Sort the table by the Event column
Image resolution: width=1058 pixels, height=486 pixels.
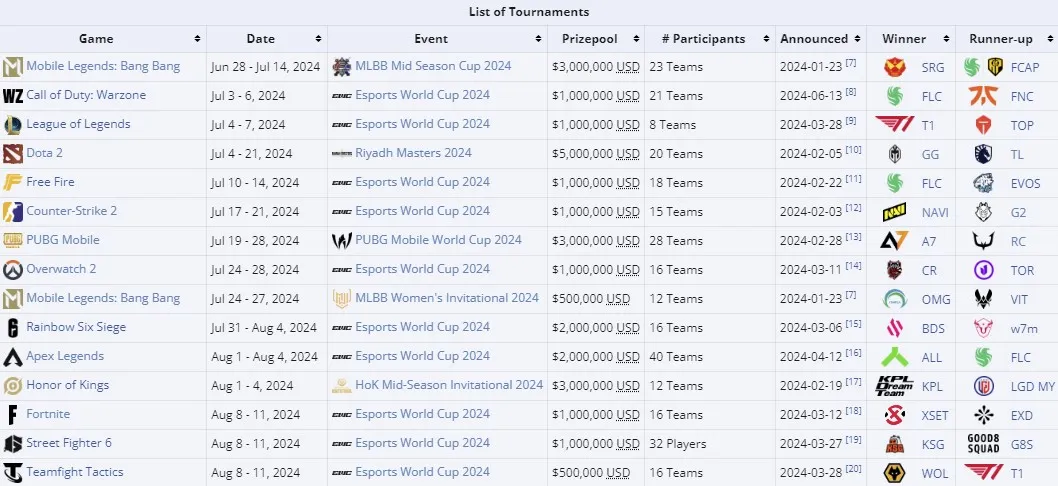tap(538, 39)
